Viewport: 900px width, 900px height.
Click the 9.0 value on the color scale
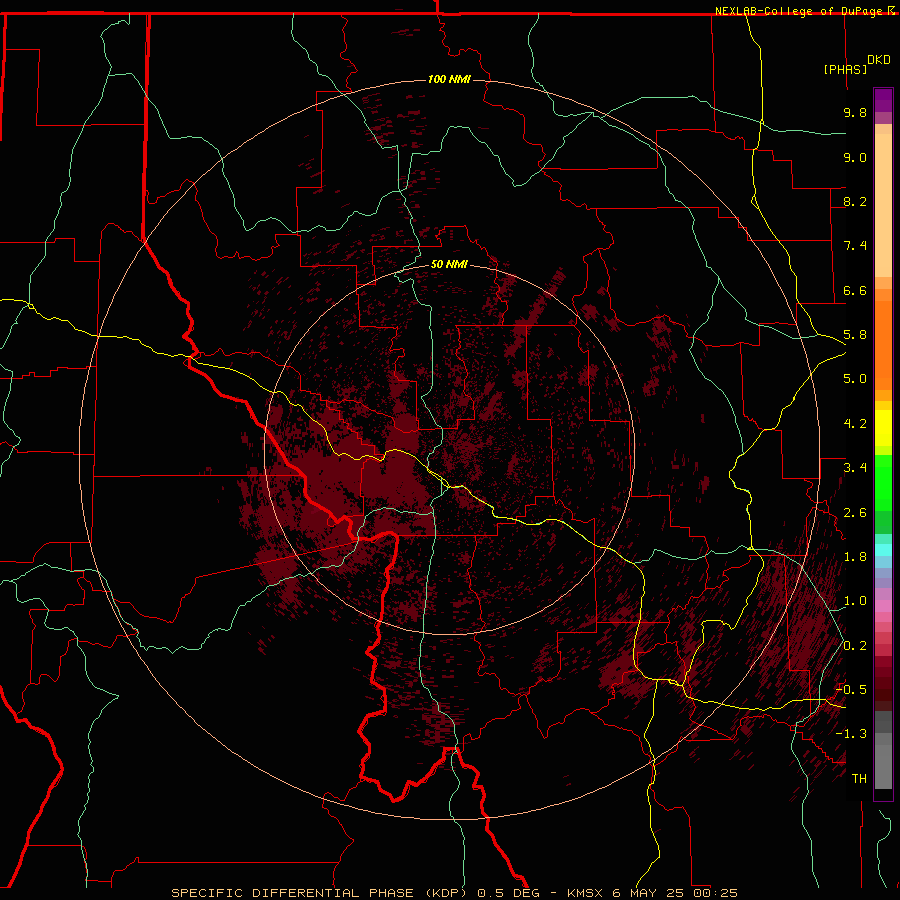(855, 157)
